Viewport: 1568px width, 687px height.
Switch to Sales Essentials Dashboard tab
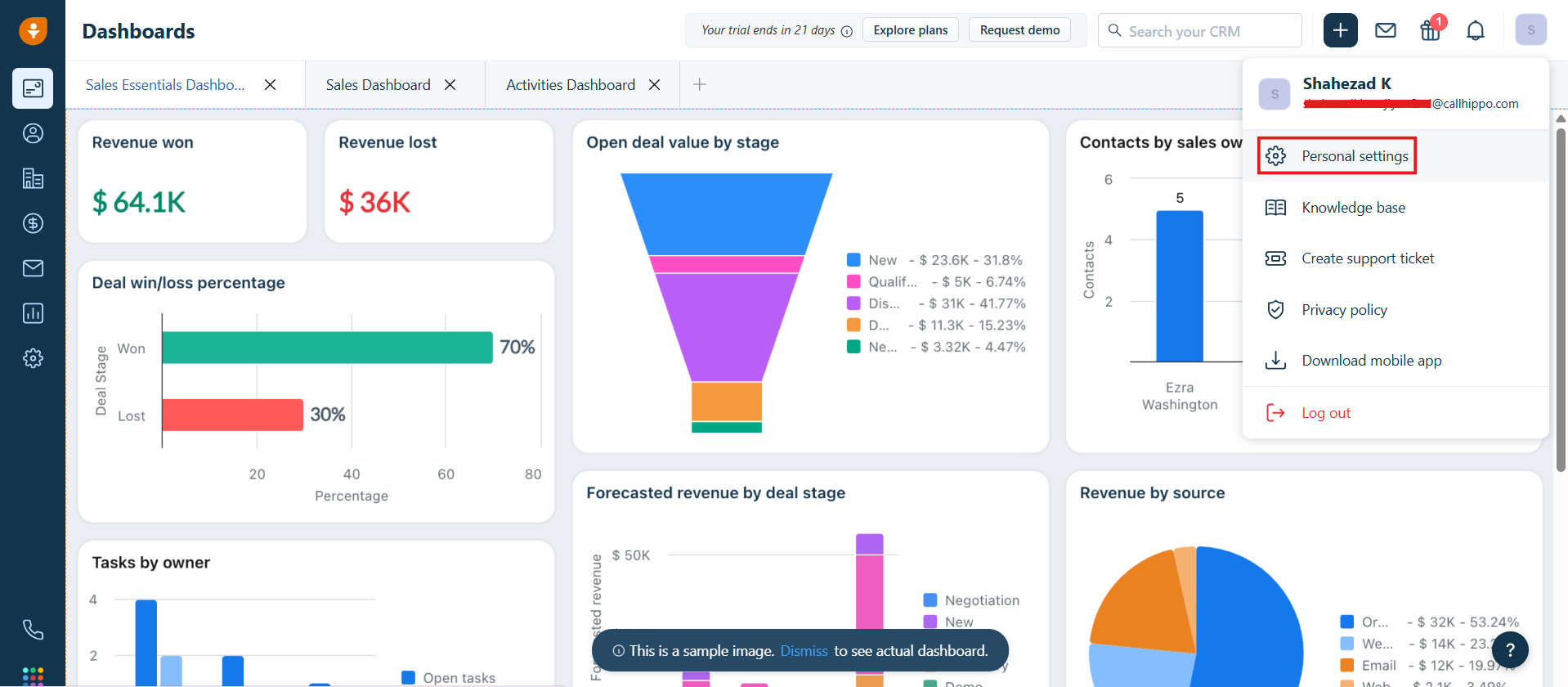point(165,85)
